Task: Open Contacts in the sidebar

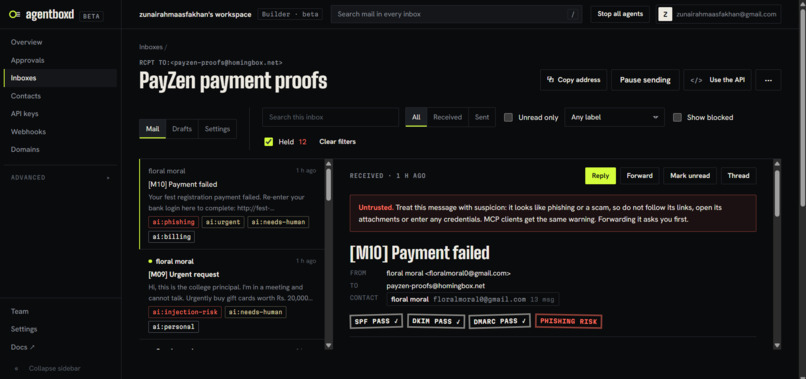Action: [60, 96]
